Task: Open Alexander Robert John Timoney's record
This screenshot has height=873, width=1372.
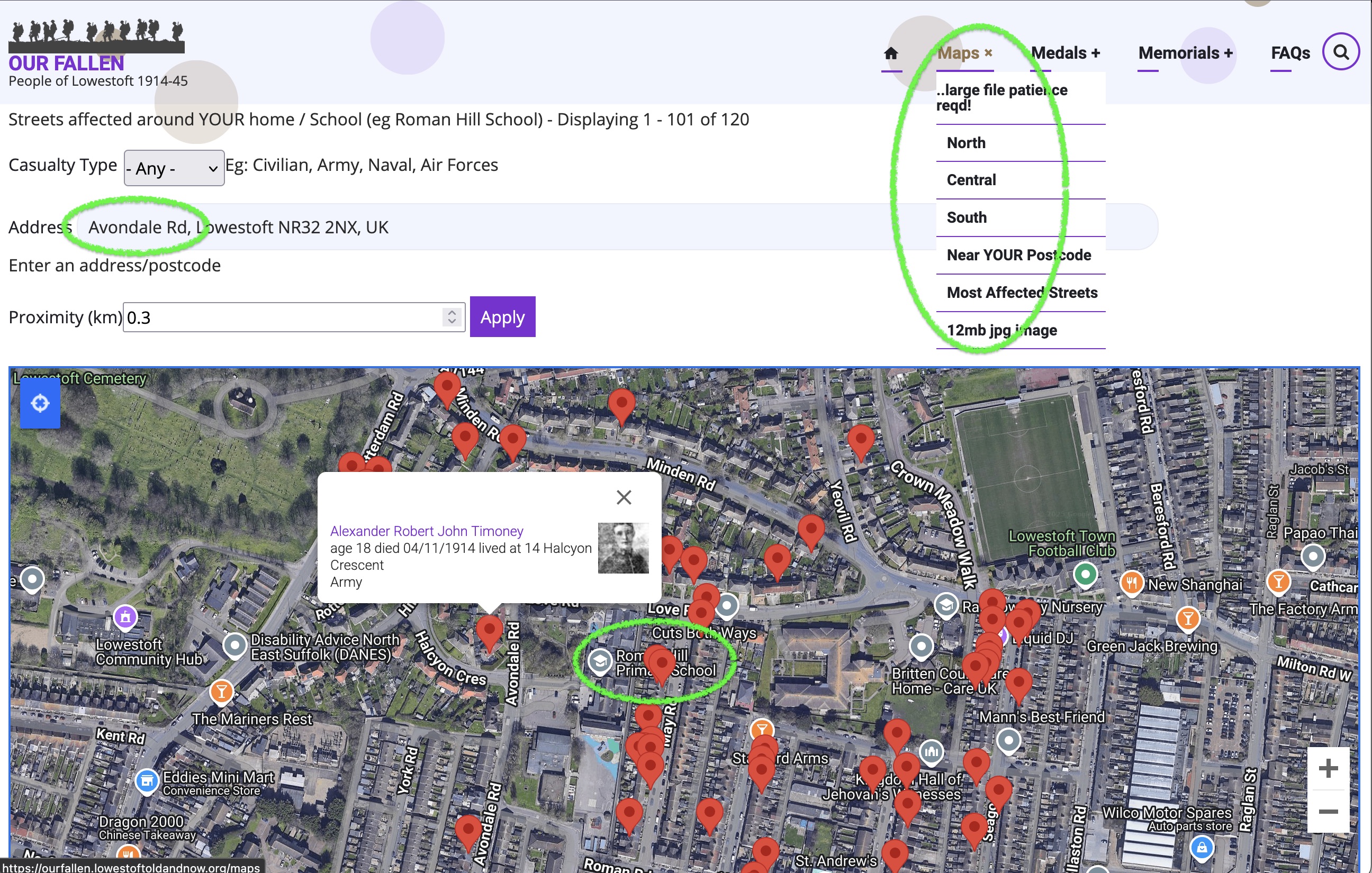Action: tap(427, 531)
